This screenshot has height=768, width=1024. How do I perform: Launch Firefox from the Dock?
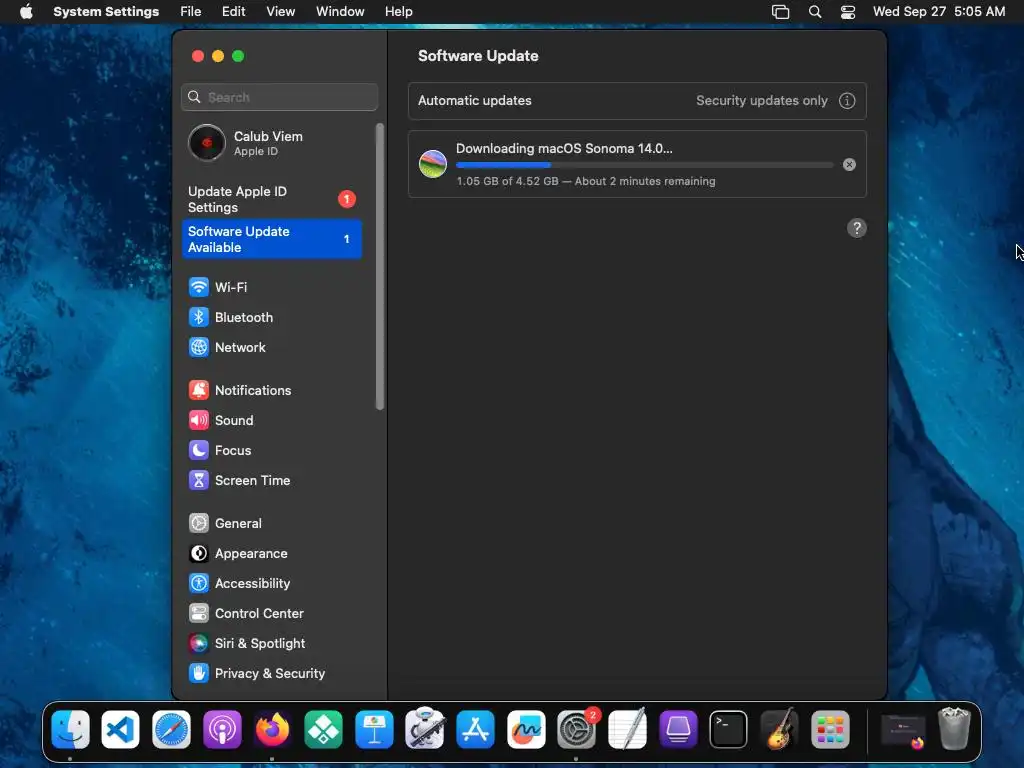(x=272, y=729)
